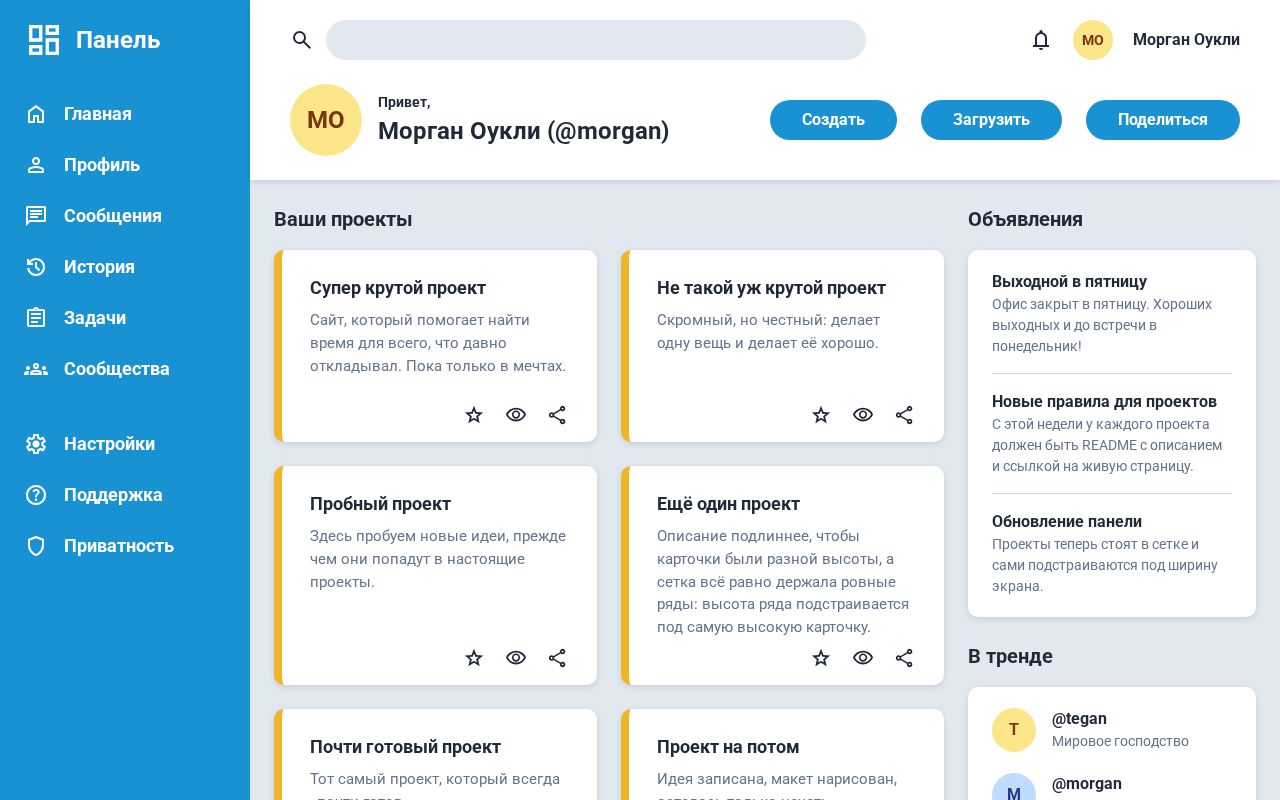This screenshot has width=1280, height=800.
Task: Star the Супер крутой проект card
Action: (x=474, y=415)
